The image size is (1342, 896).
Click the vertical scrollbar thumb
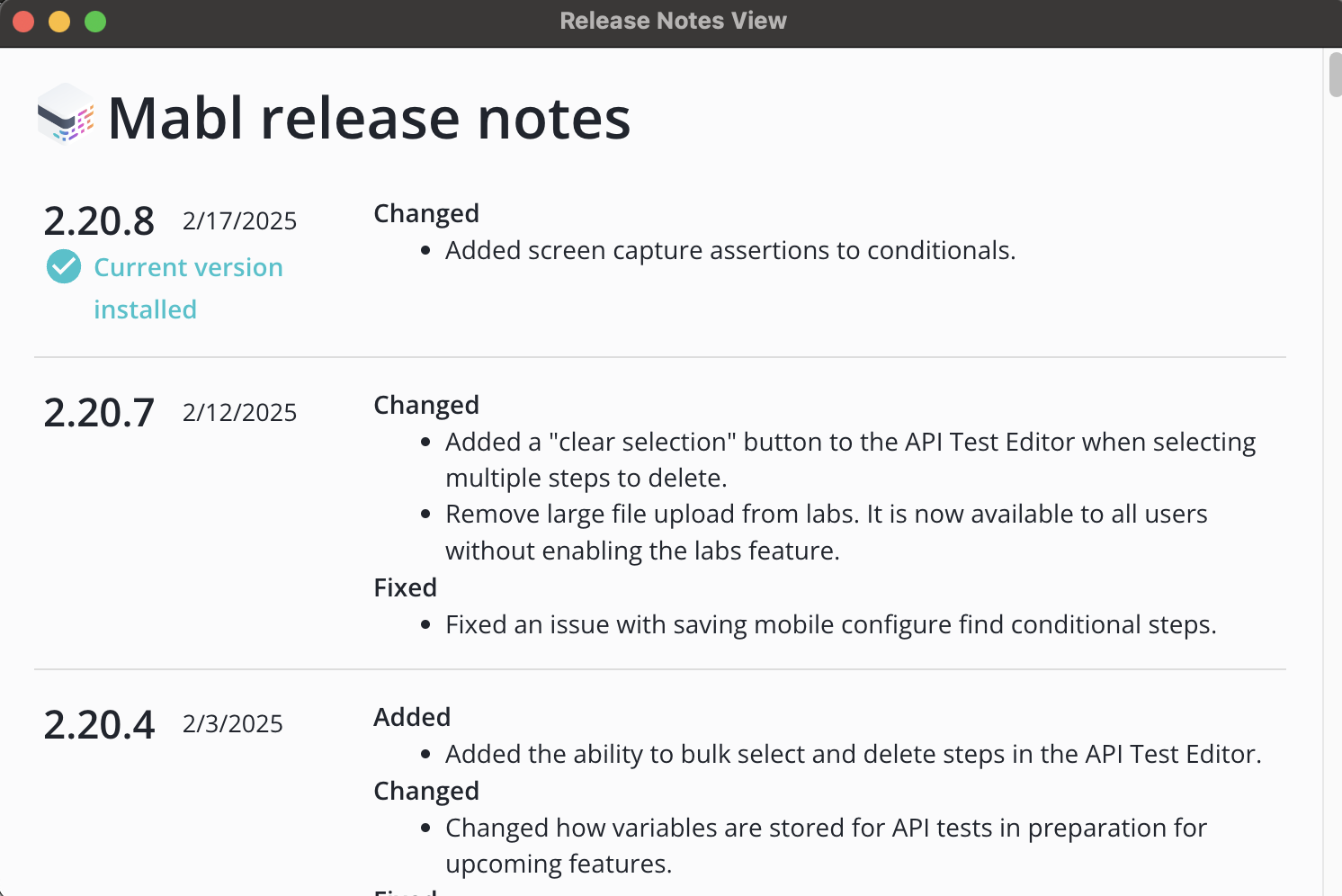(x=1335, y=74)
